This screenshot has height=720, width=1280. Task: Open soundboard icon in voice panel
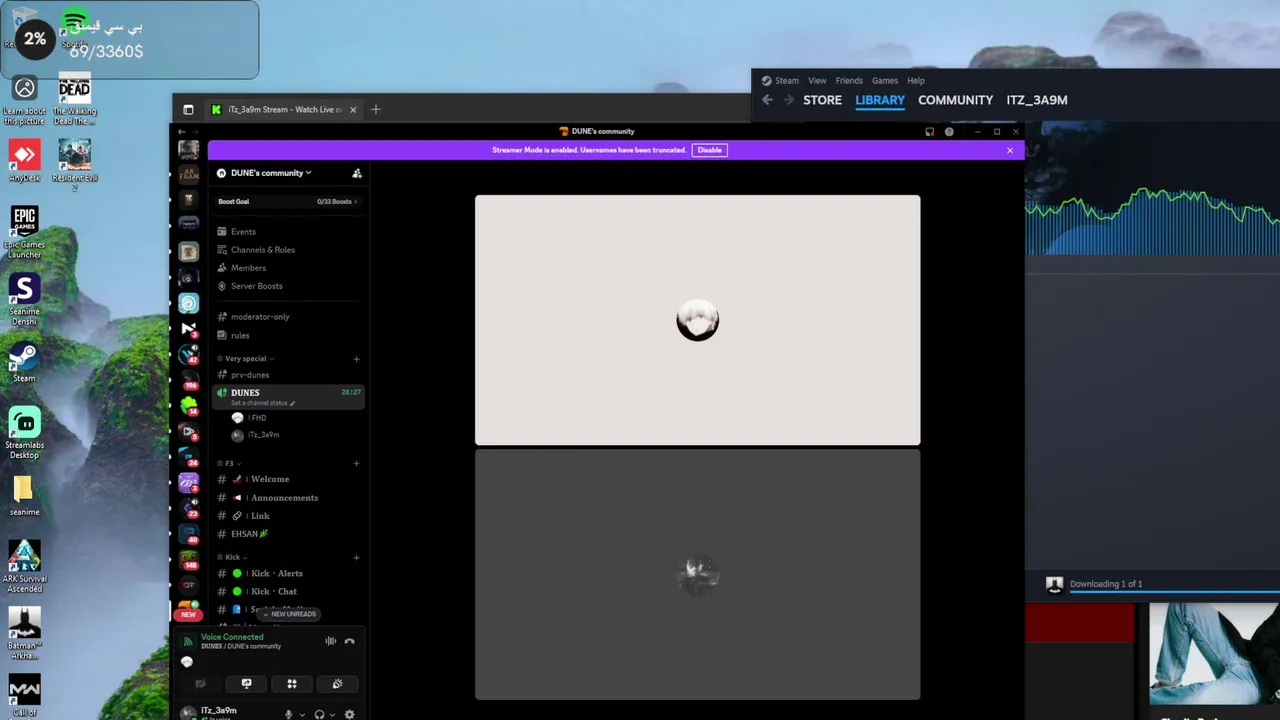pos(337,684)
